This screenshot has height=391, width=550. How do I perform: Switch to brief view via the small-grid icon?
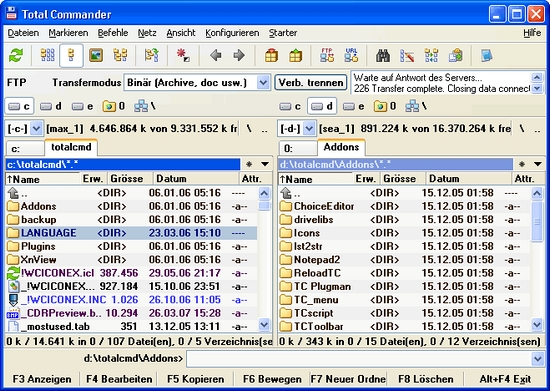click(48, 55)
